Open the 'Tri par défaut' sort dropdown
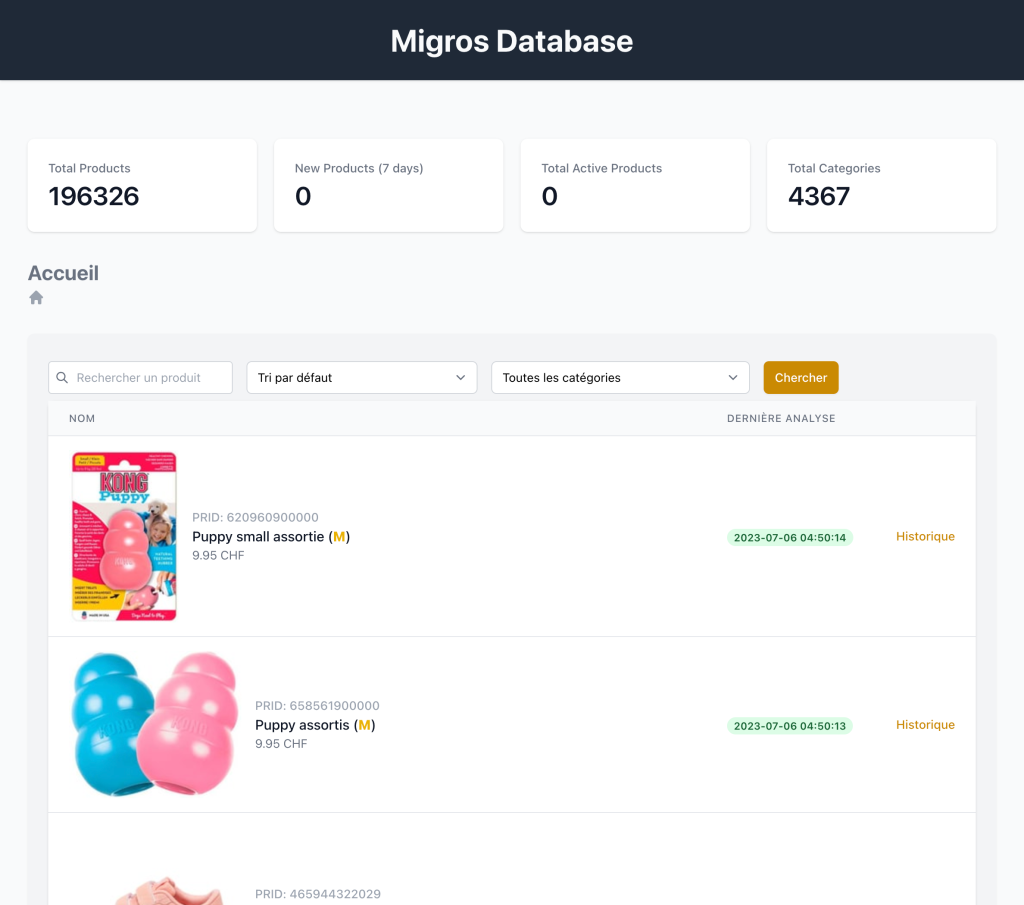The width and height of the screenshot is (1024, 905). click(361, 378)
